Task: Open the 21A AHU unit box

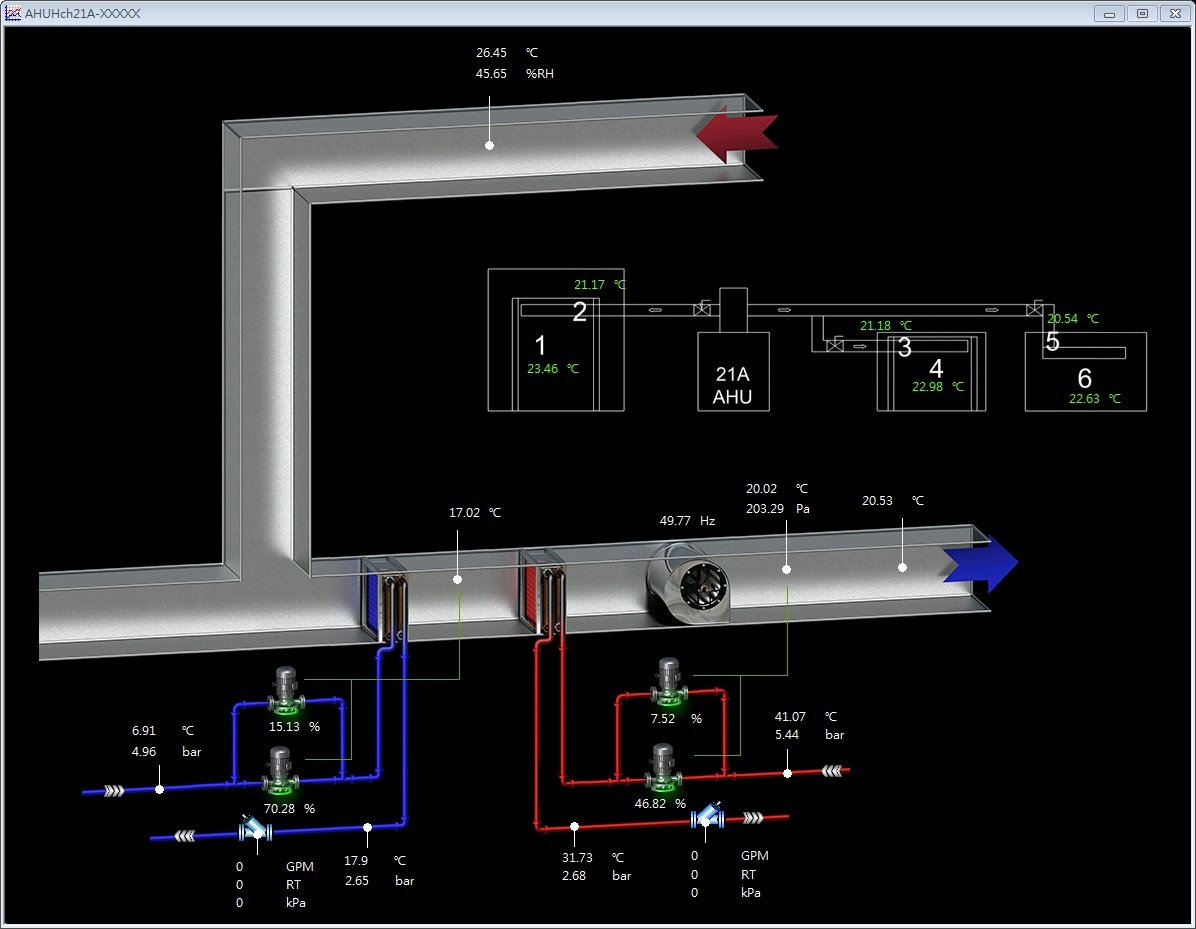Action: [x=732, y=371]
